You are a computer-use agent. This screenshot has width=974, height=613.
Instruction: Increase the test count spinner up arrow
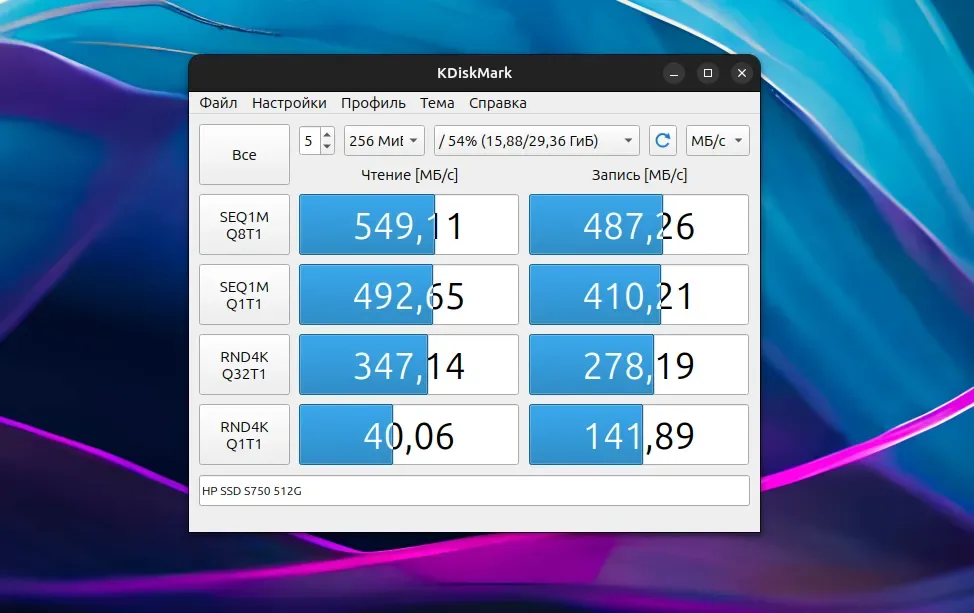(327, 134)
